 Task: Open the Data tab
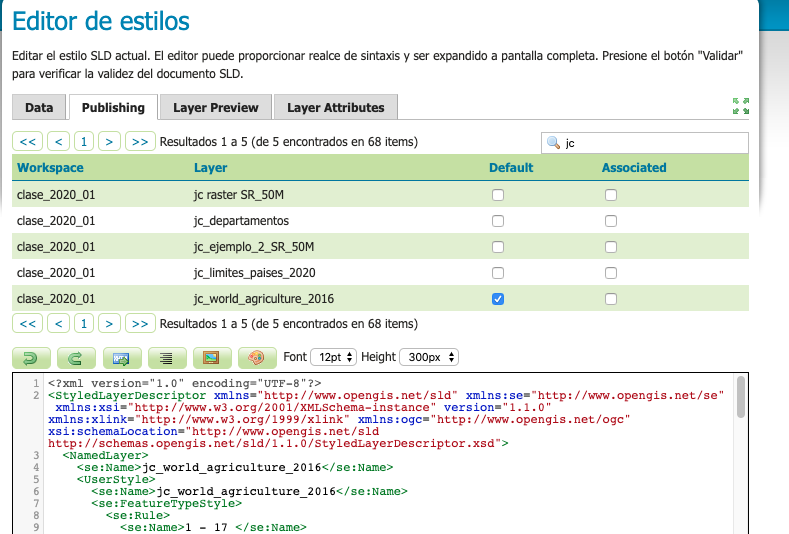39,108
